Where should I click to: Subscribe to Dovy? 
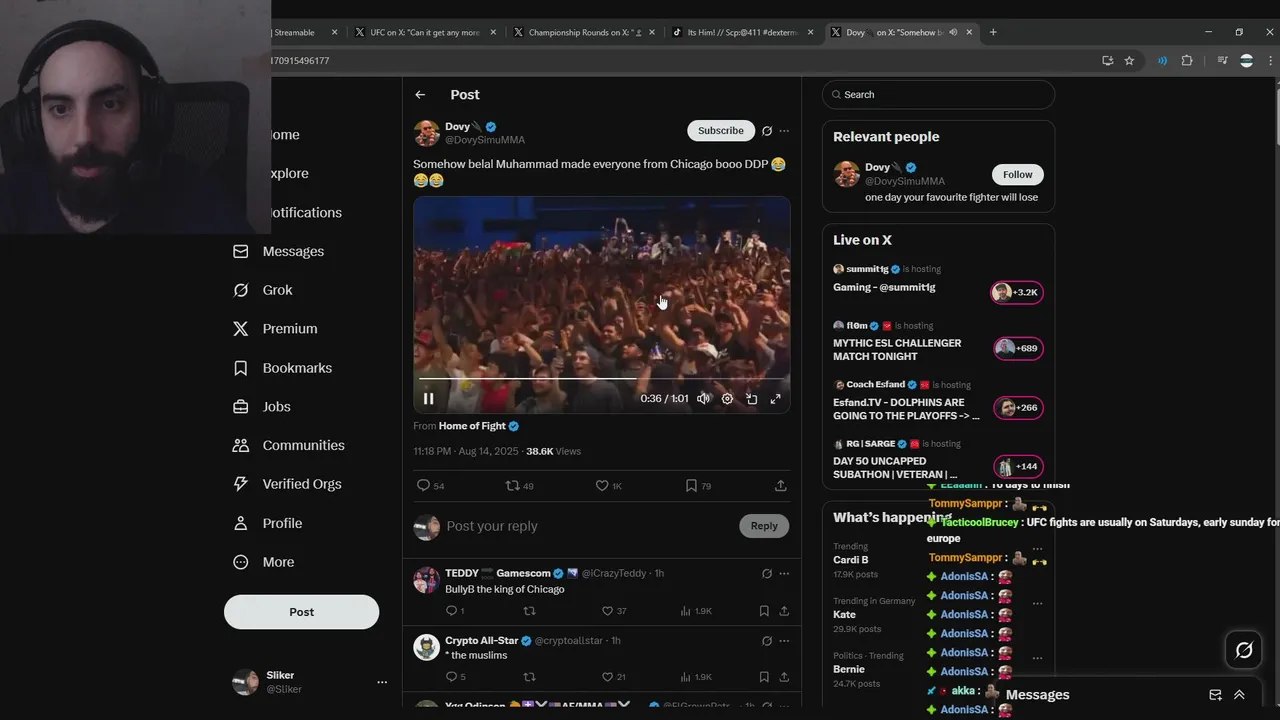[720, 131]
